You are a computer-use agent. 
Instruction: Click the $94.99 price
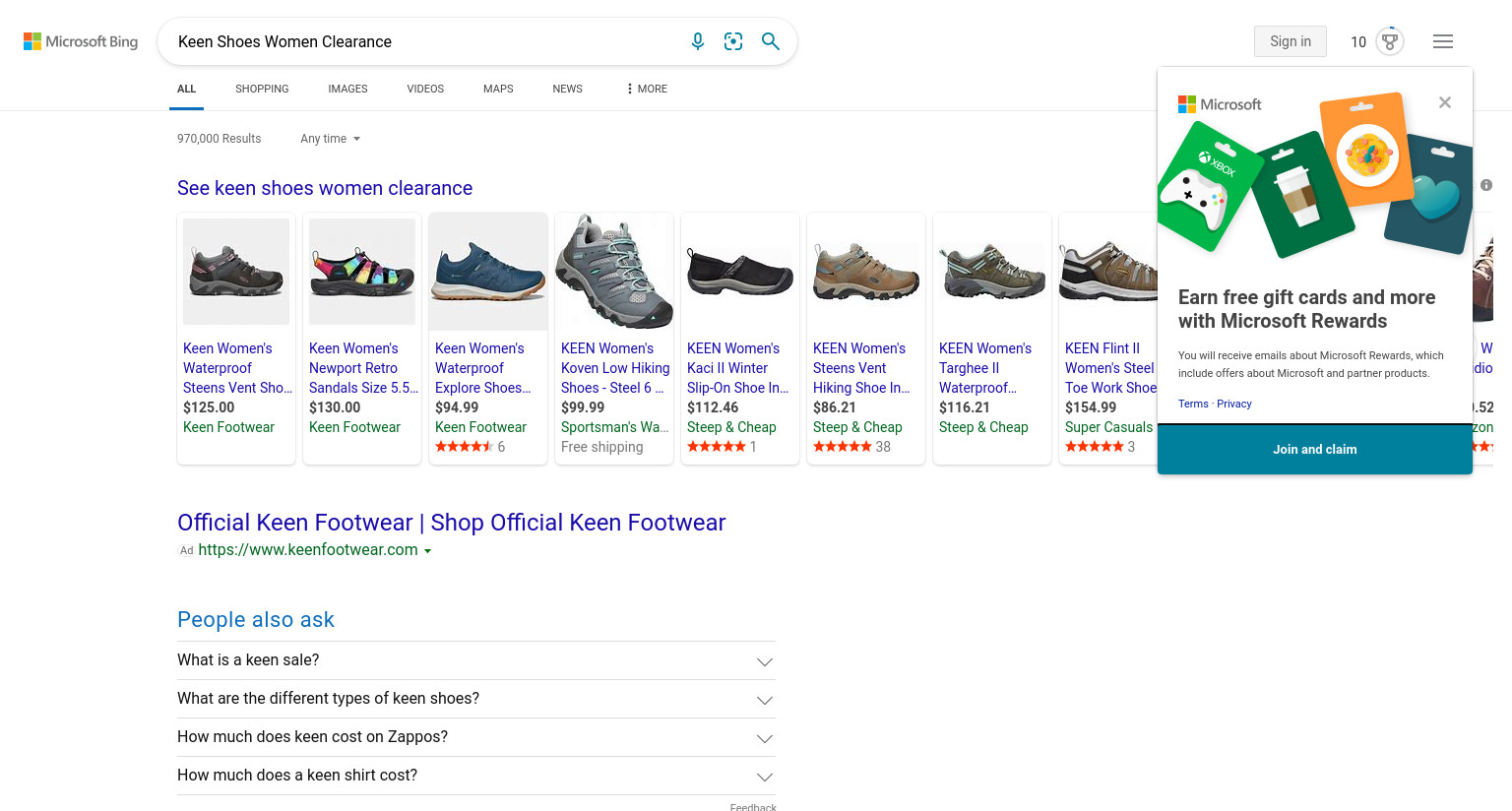[457, 407]
